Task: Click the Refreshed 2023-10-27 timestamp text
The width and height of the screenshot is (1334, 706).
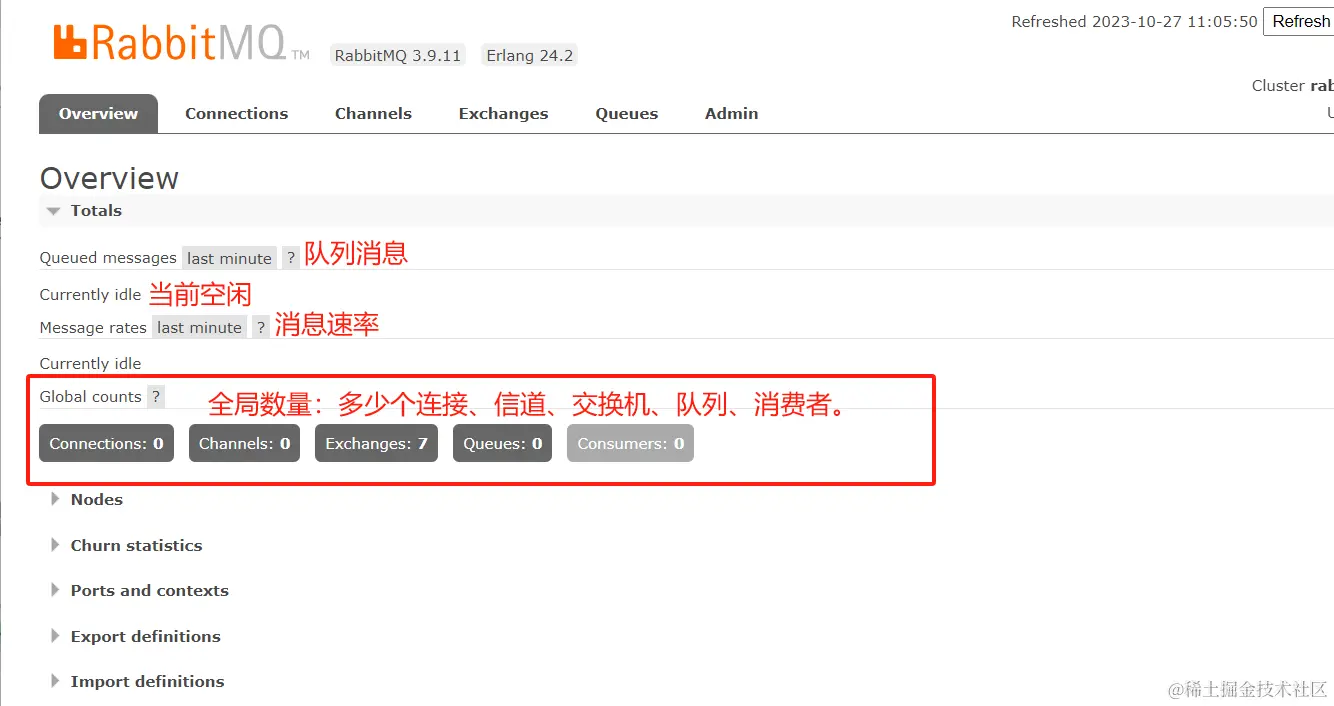Action: [1134, 22]
